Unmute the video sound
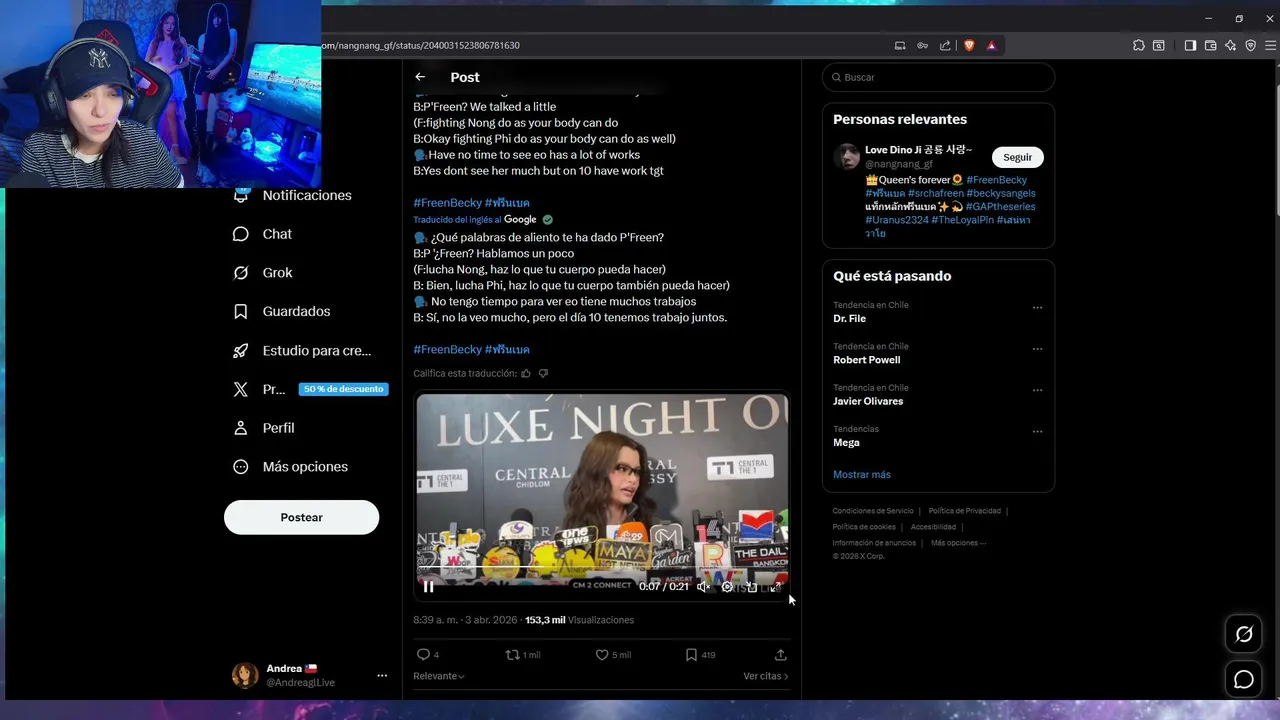The image size is (1280, 720). [703, 587]
